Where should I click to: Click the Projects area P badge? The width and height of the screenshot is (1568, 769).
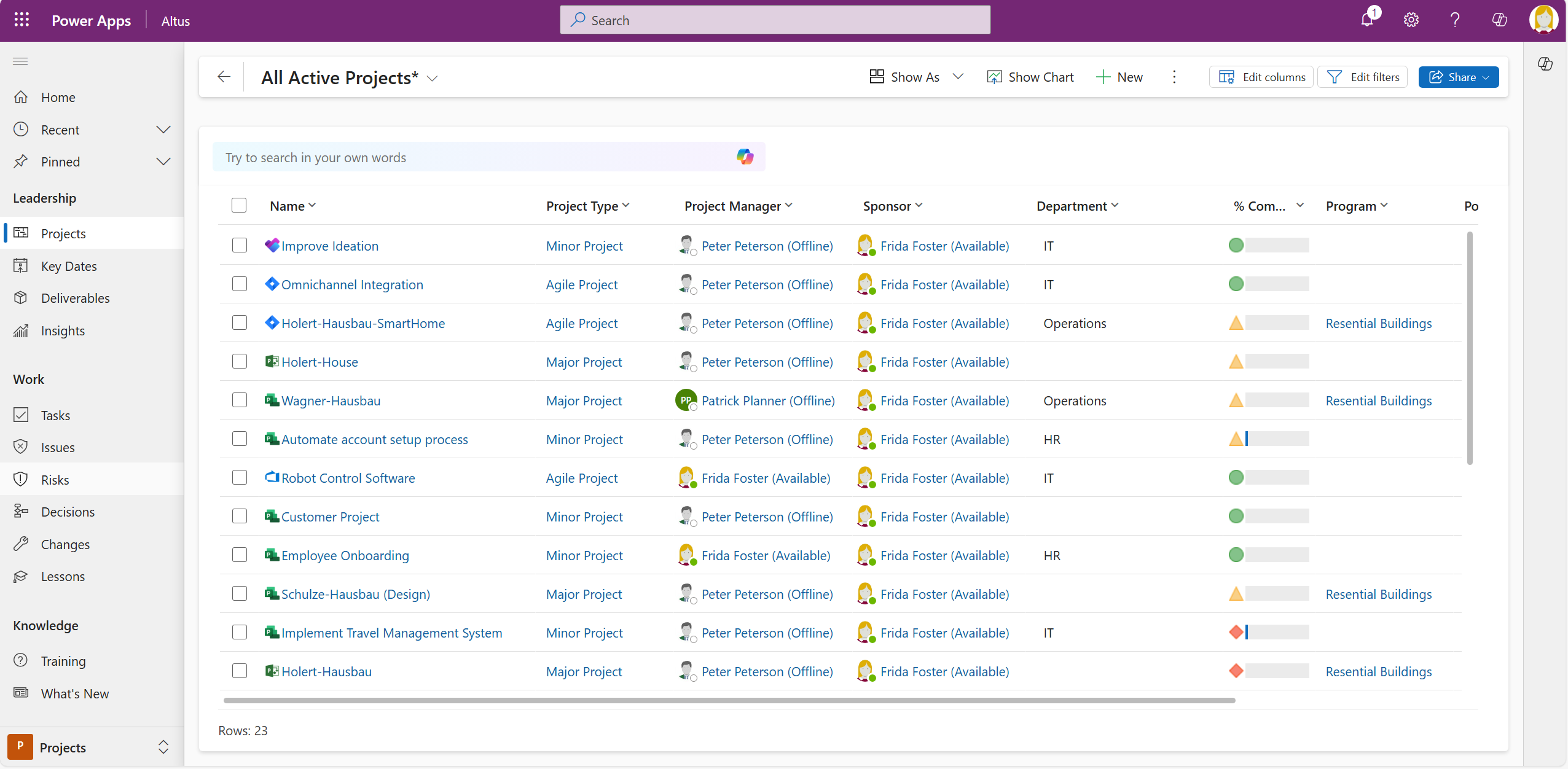click(20, 746)
